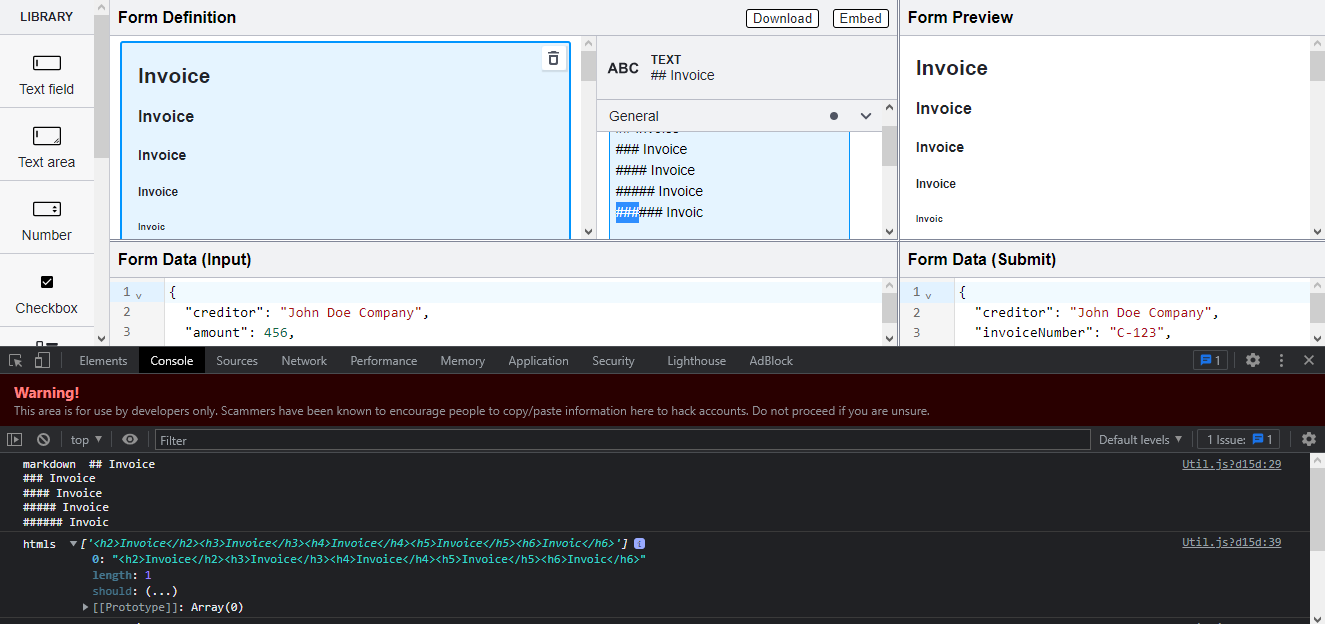Image resolution: width=1325 pixels, height=624 pixels.
Task: Activate the inspect element tool in DevTools
Action: (15, 360)
